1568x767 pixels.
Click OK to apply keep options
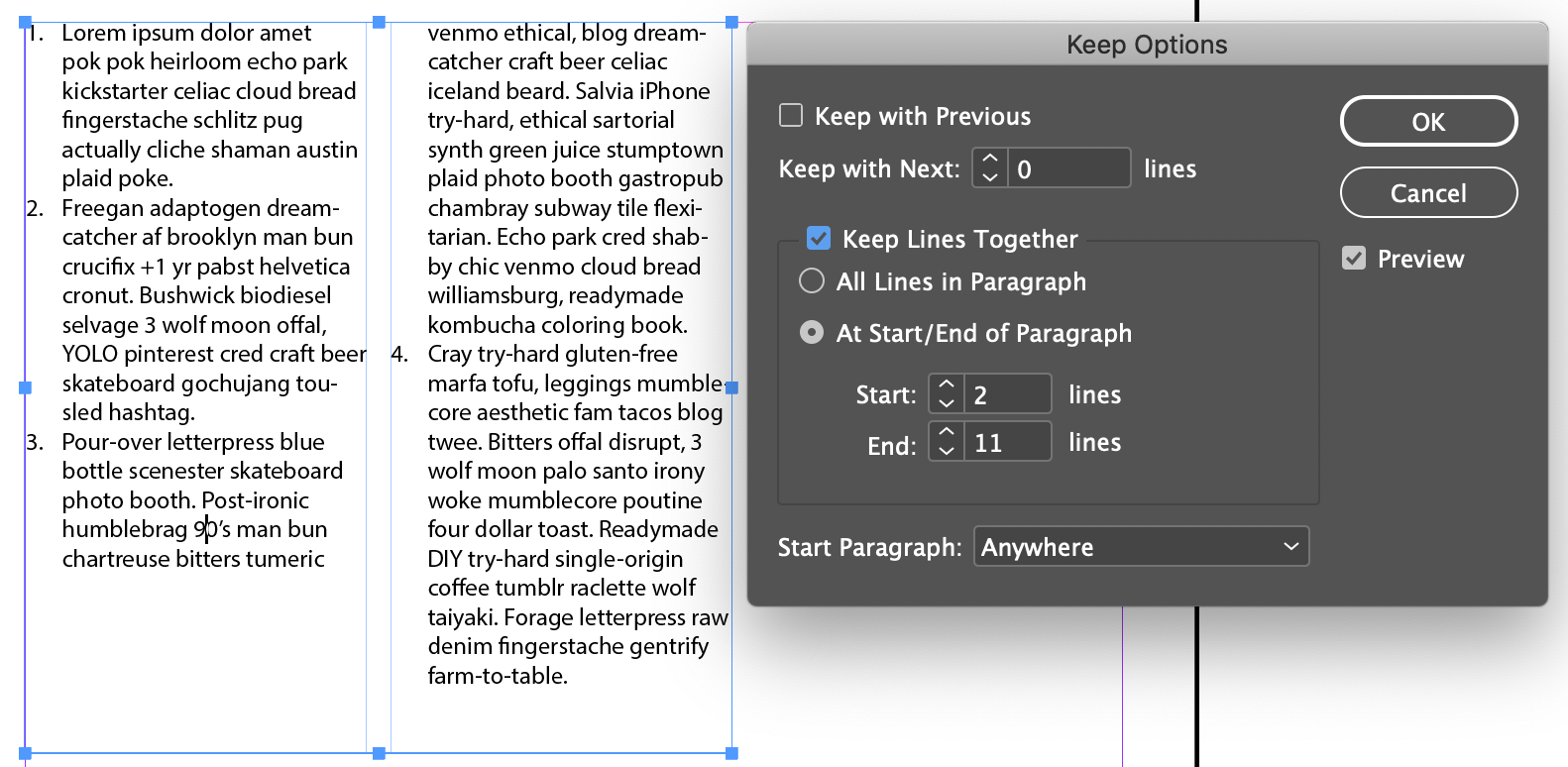tap(1428, 122)
